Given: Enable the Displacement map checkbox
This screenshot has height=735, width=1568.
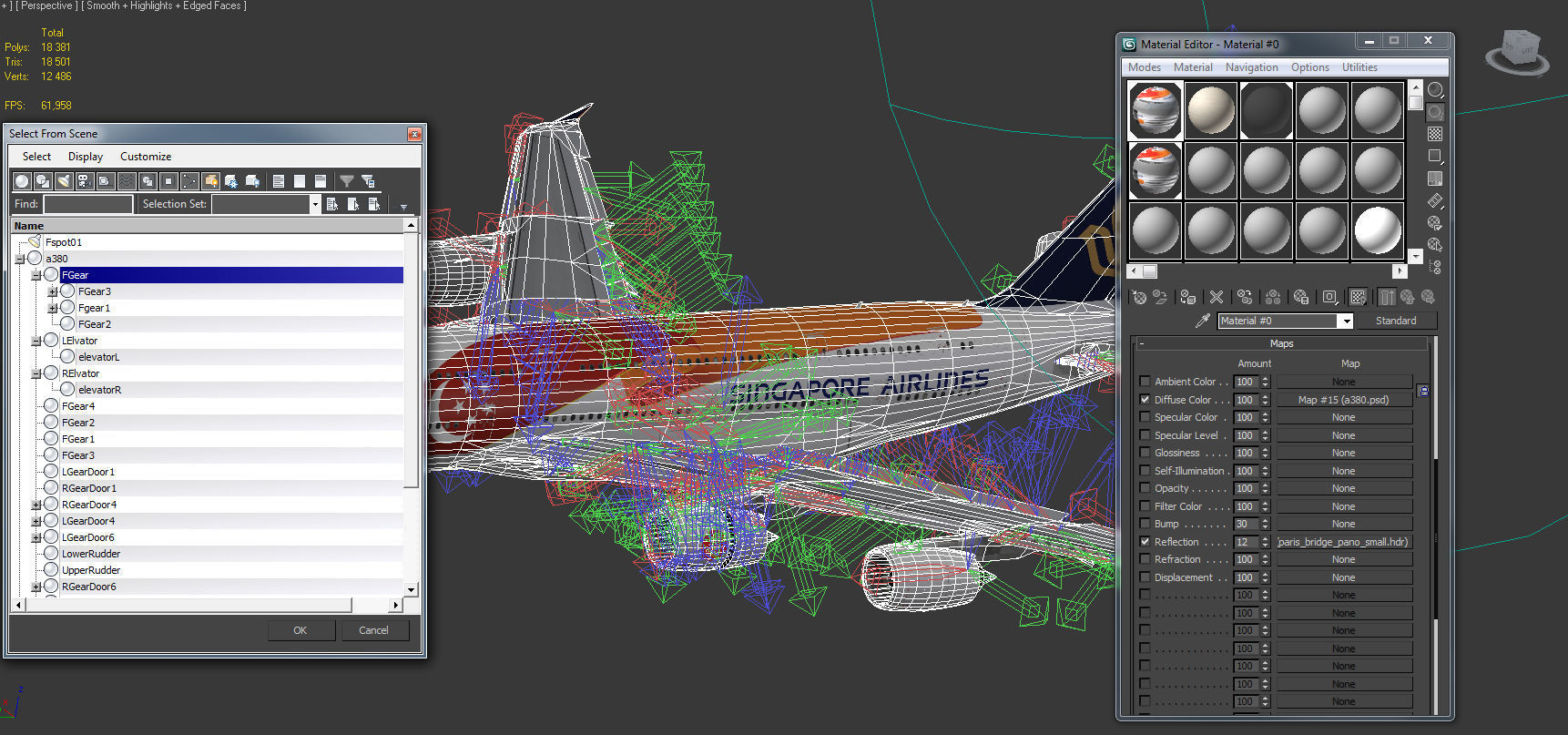Looking at the screenshot, I should click(1145, 577).
